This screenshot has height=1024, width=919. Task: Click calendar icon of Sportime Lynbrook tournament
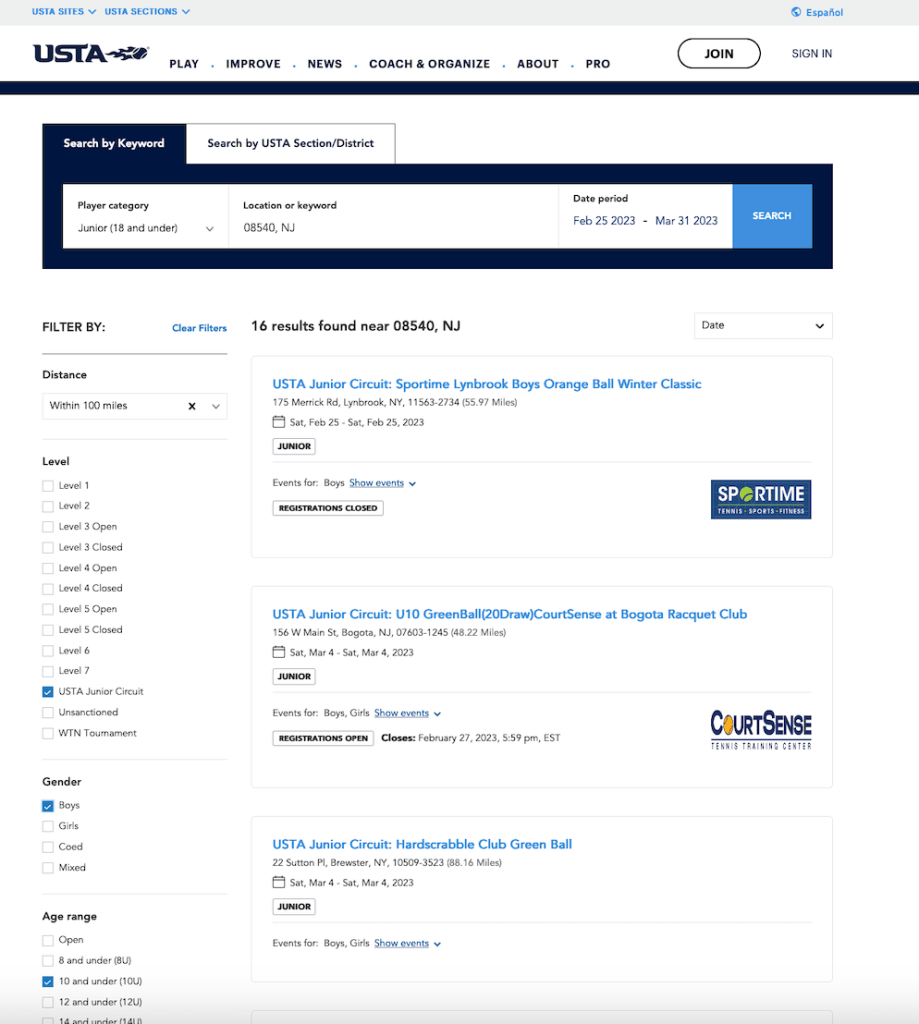(x=279, y=422)
